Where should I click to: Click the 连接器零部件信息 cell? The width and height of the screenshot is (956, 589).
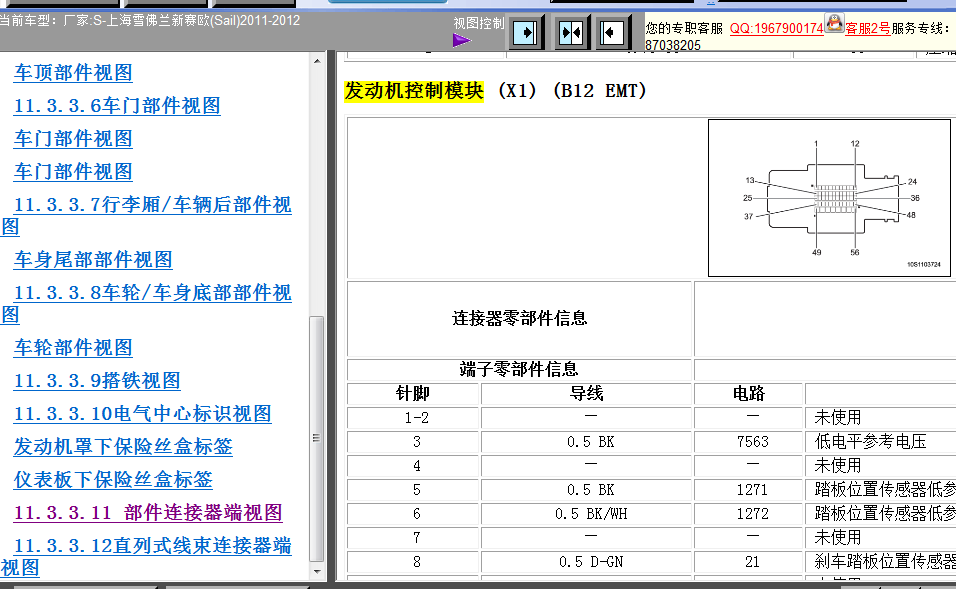pyautogui.click(x=519, y=318)
